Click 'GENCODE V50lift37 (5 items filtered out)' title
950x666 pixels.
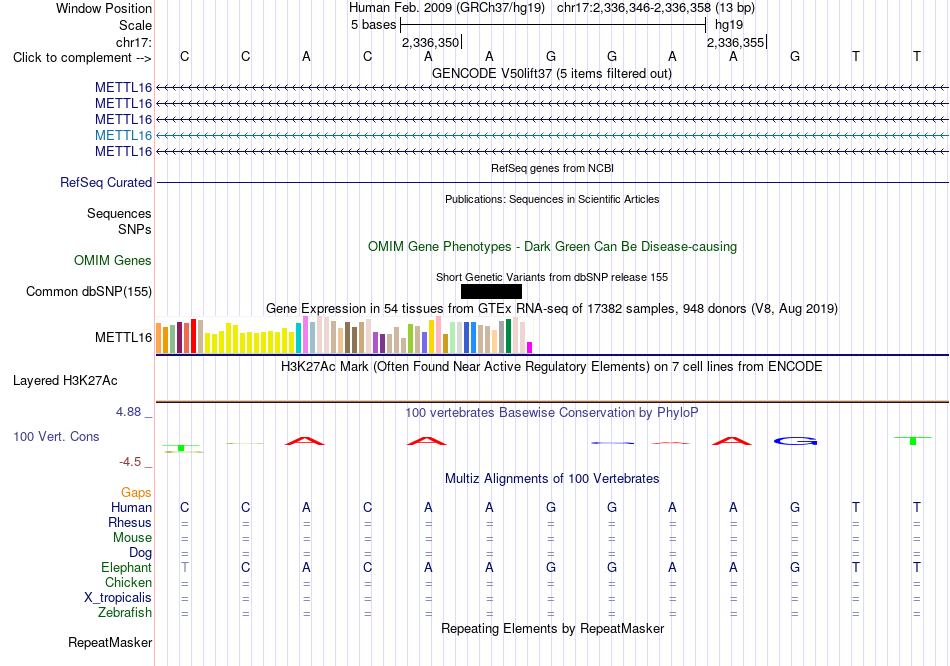551,73
